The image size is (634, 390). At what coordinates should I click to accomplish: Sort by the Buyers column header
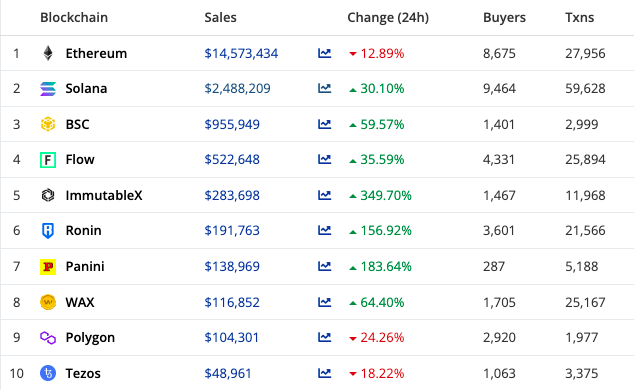point(505,17)
